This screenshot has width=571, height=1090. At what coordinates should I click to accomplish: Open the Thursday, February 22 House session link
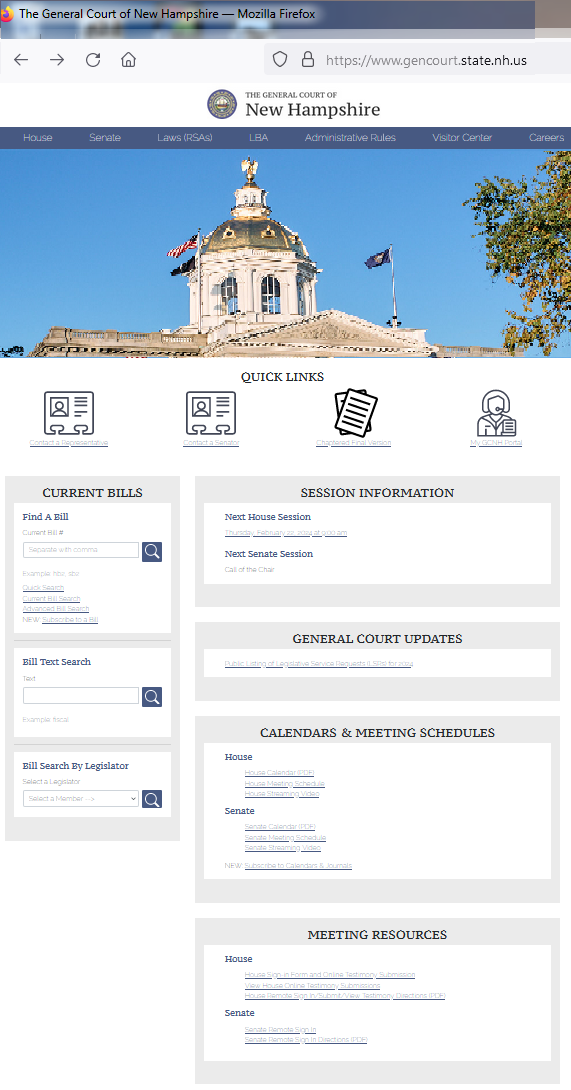tap(286, 533)
